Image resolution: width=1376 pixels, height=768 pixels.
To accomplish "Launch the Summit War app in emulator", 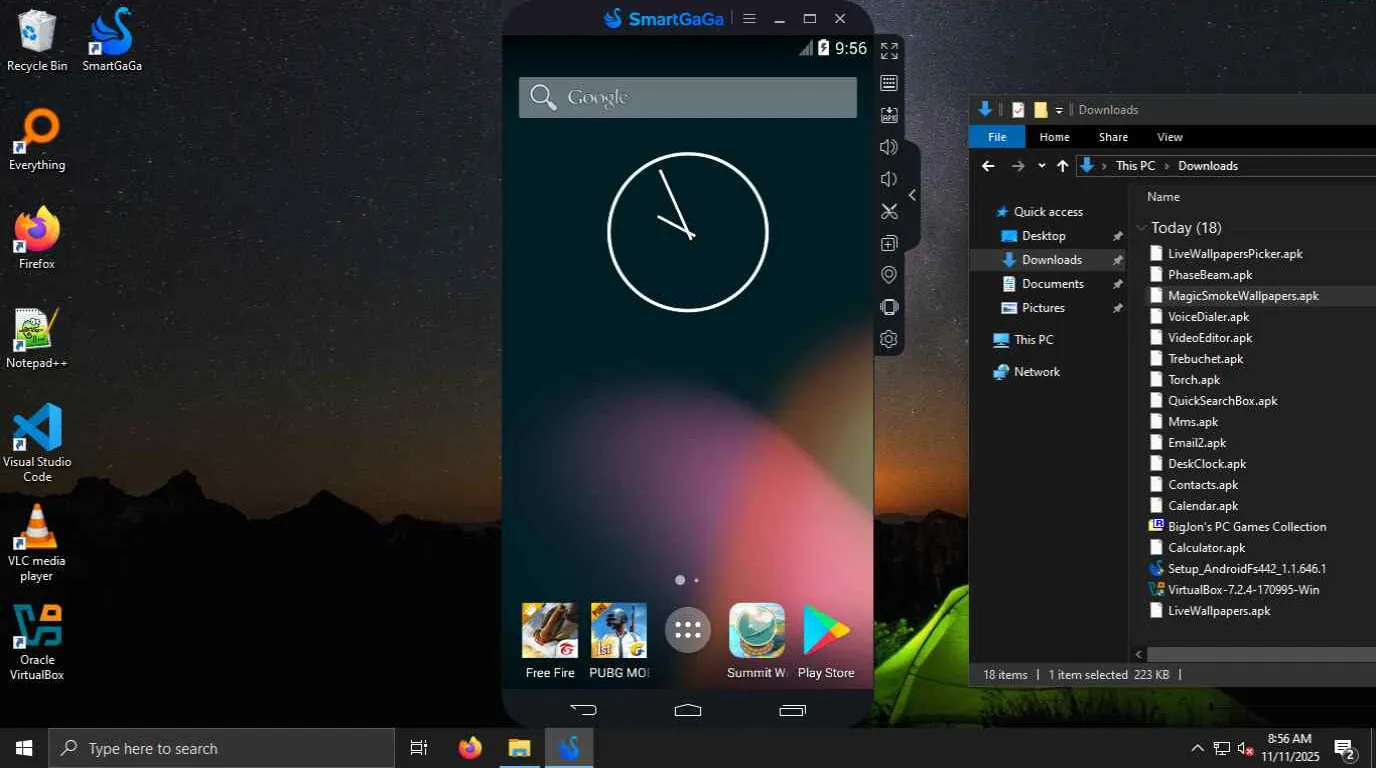I will [x=757, y=641].
